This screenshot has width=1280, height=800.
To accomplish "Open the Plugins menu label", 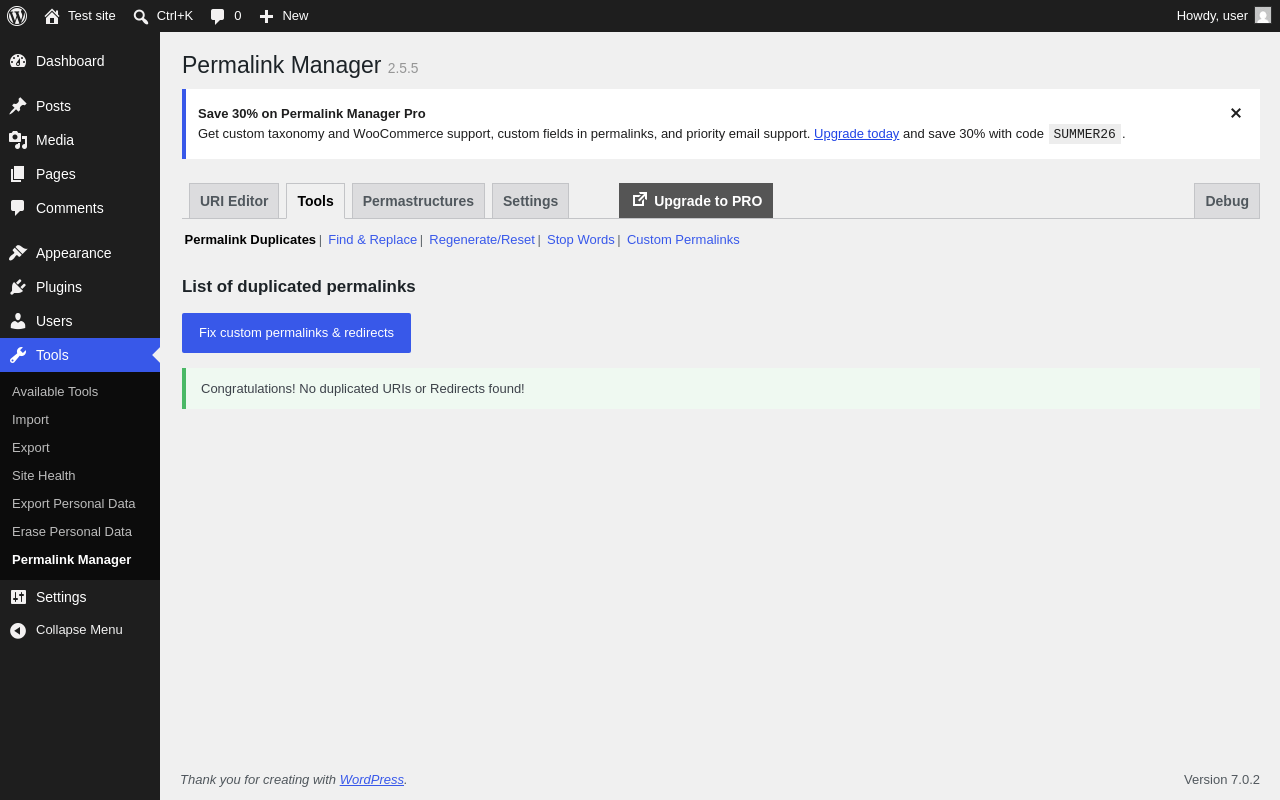I will [x=59, y=287].
